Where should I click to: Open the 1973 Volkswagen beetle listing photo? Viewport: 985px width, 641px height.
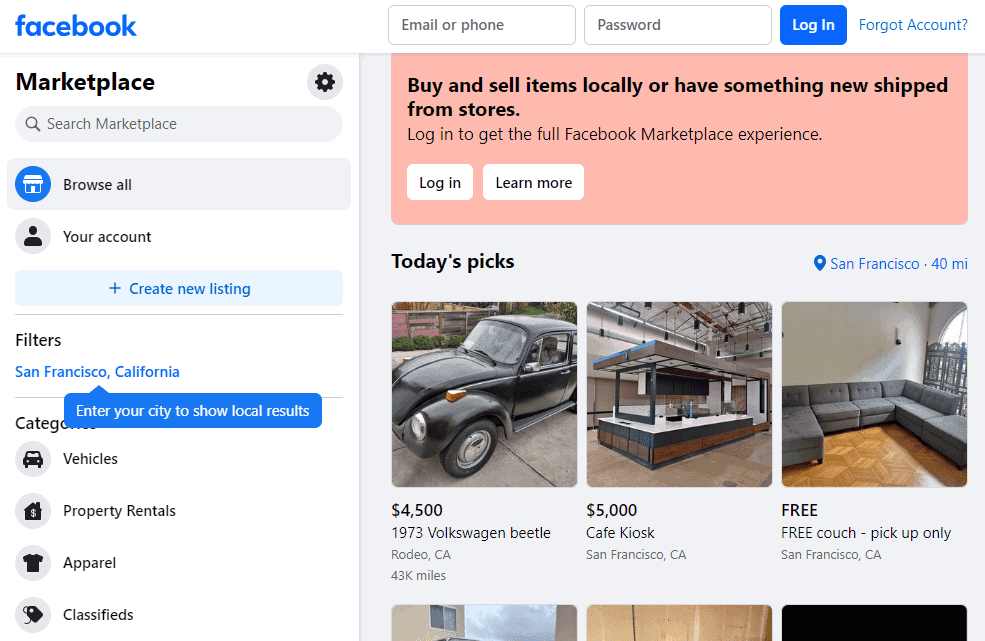484,394
